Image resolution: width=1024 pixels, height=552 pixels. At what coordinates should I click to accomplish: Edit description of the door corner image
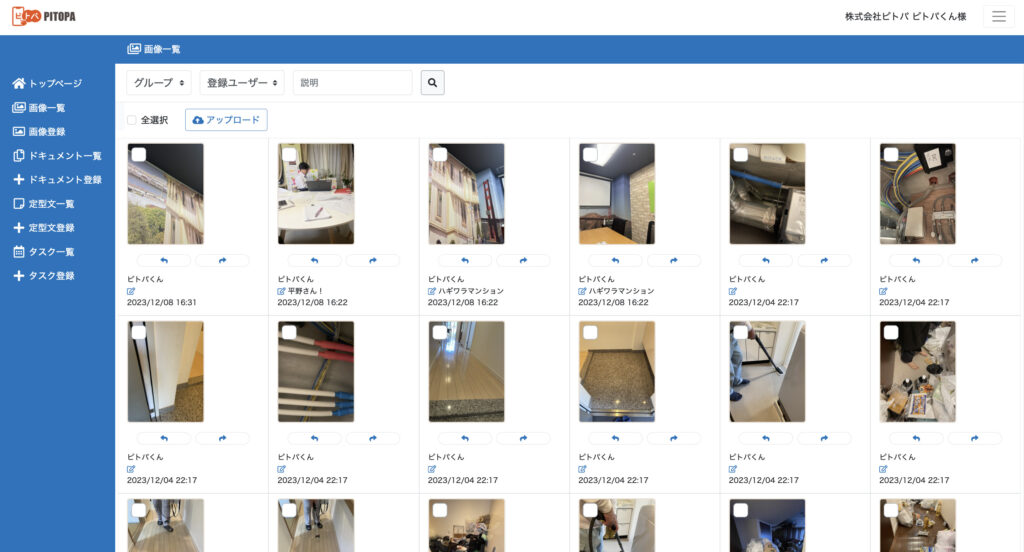click(131, 469)
